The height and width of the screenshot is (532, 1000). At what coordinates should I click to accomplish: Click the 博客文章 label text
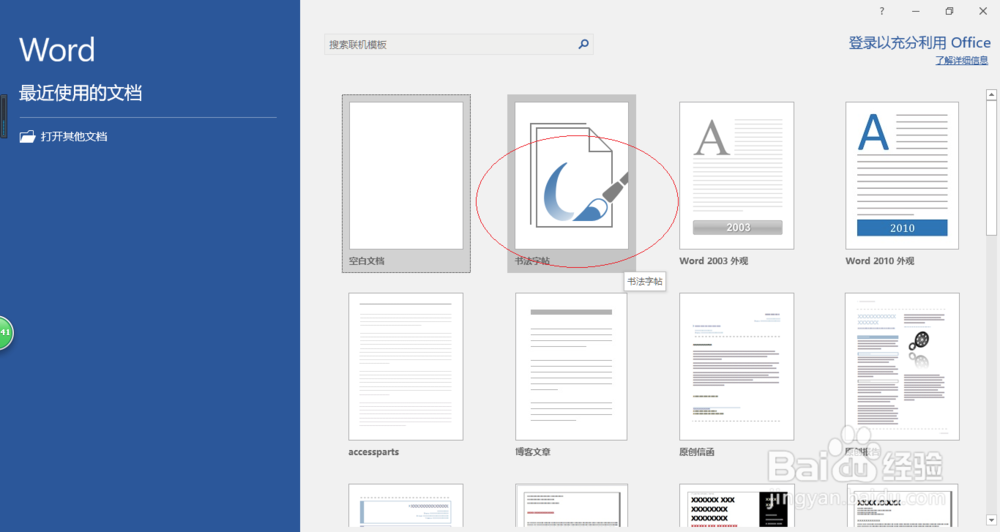[533, 452]
